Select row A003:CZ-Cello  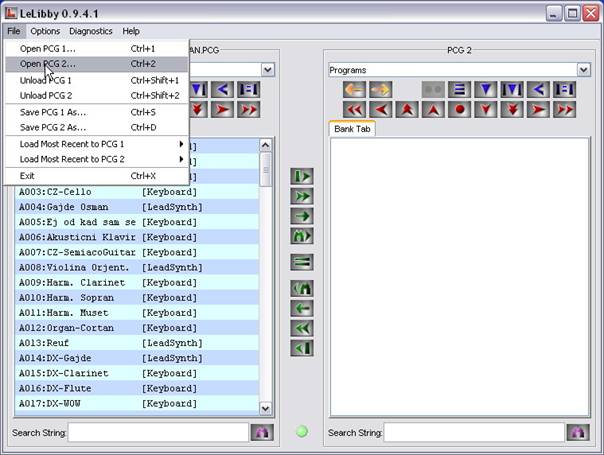(137, 192)
